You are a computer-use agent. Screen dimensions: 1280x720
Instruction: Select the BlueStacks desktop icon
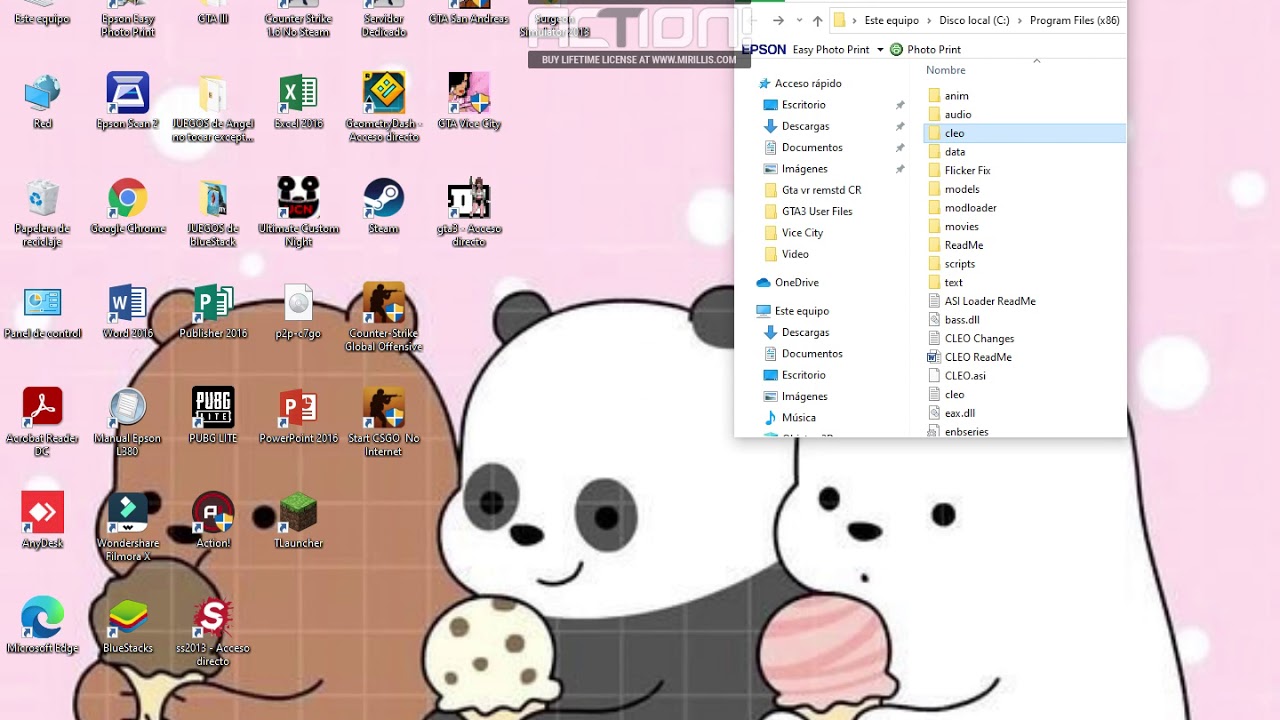pyautogui.click(x=128, y=626)
